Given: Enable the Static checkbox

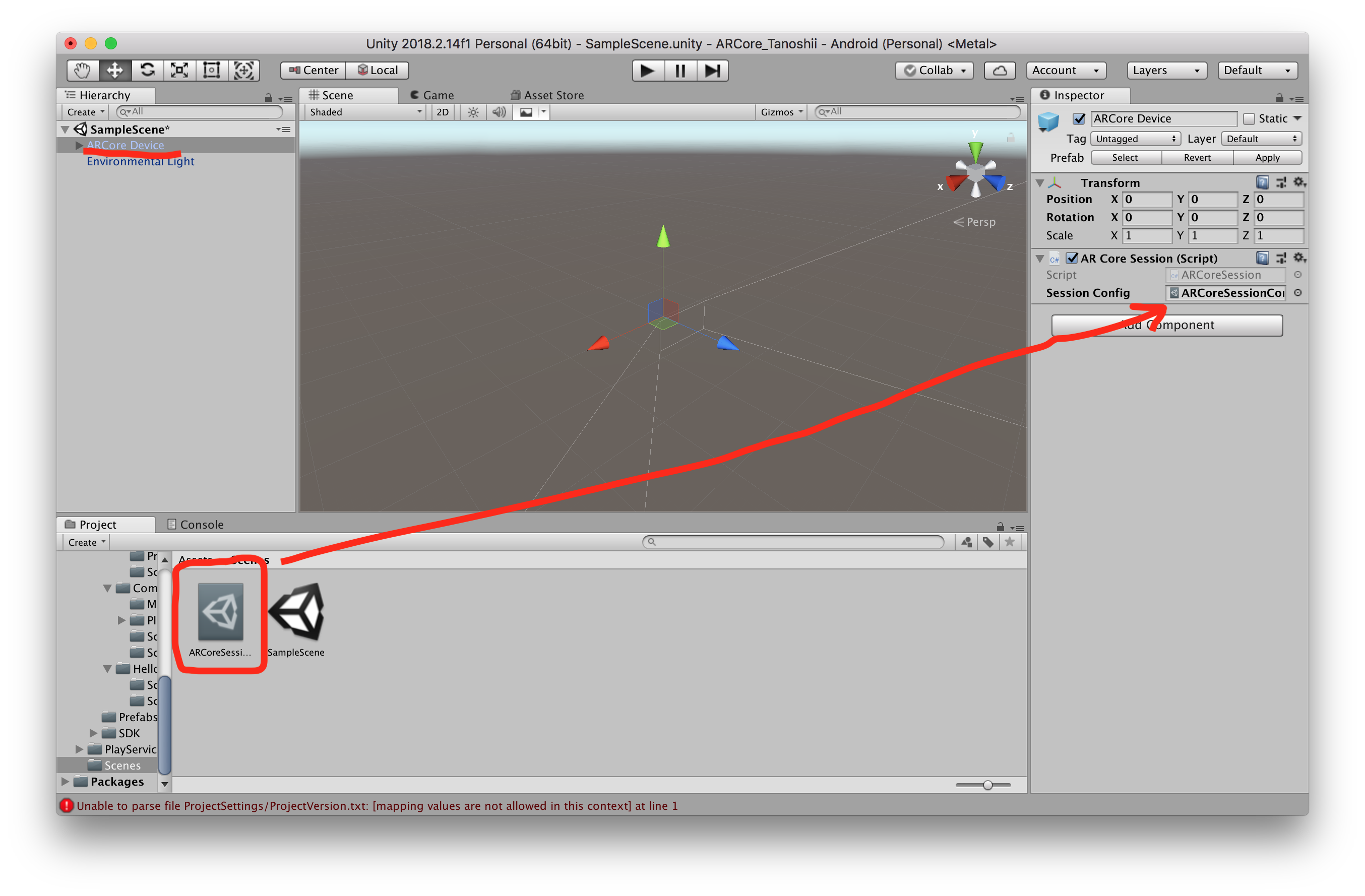Looking at the screenshot, I should coord(1249,118).
